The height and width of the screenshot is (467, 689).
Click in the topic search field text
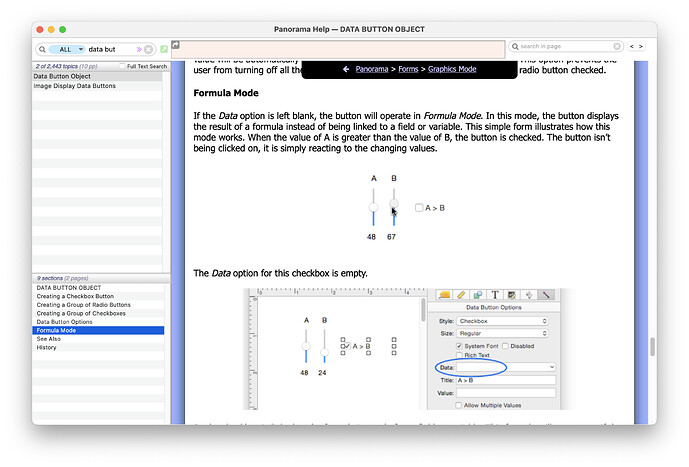(x=102, y=49)
